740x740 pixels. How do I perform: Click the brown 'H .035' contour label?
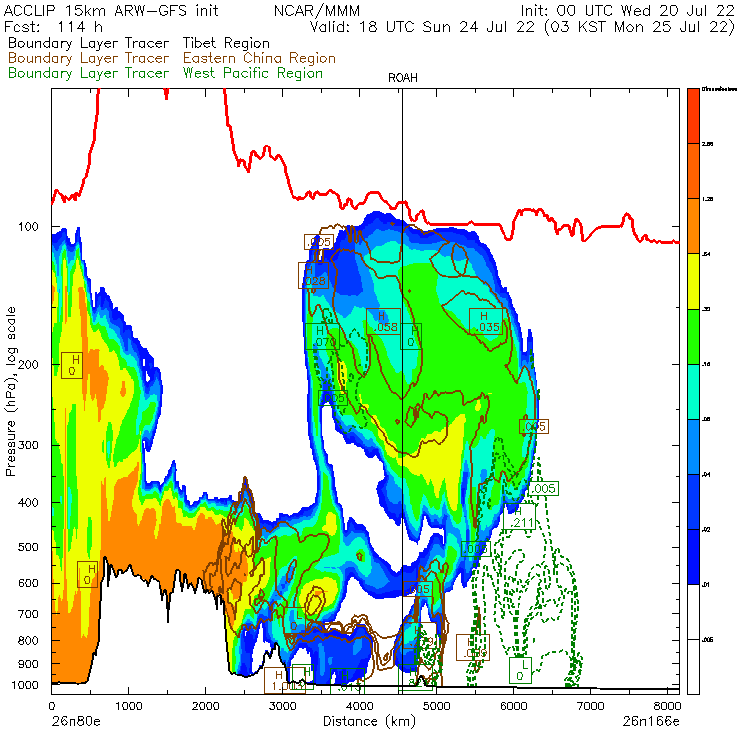click(486, 321)
